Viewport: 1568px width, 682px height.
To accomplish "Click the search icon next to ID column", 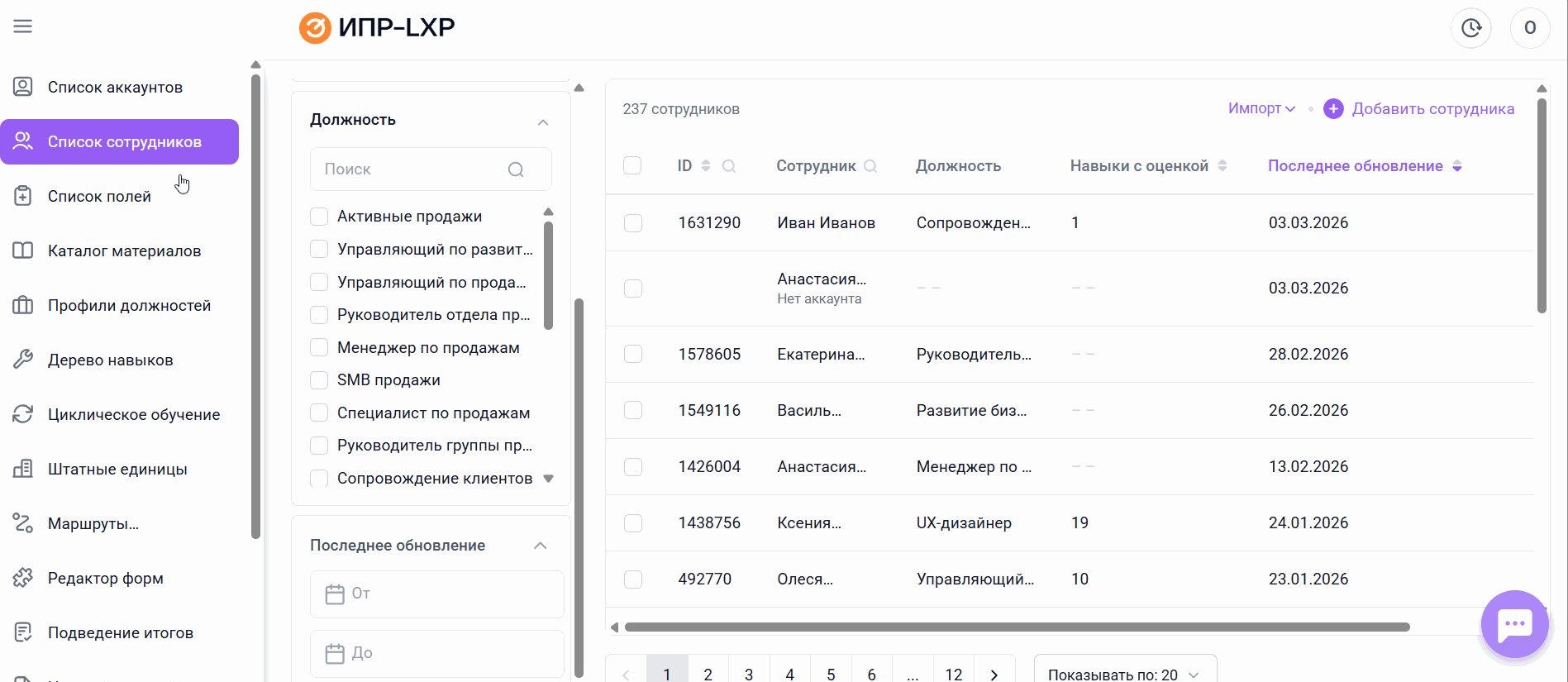I will [x=729, y=166].
